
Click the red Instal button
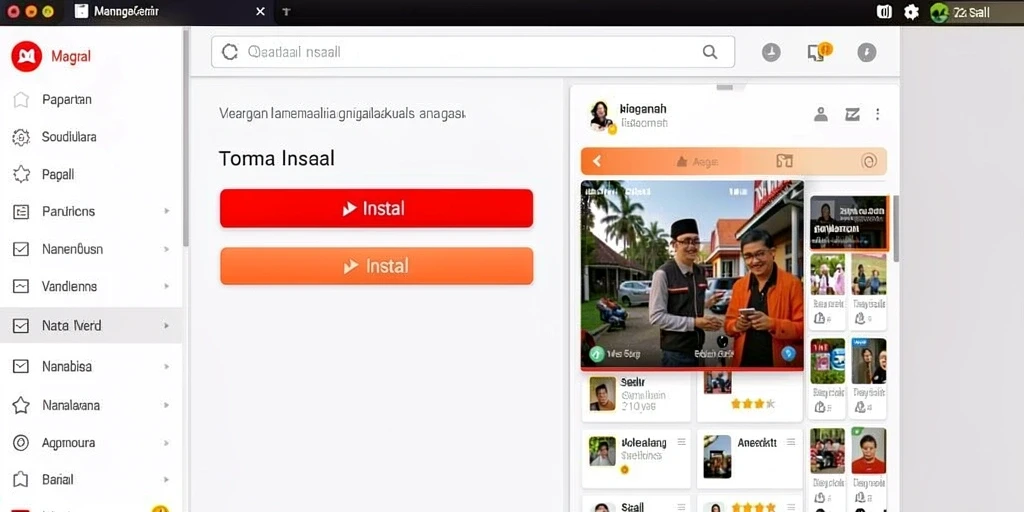pos(376,208)
